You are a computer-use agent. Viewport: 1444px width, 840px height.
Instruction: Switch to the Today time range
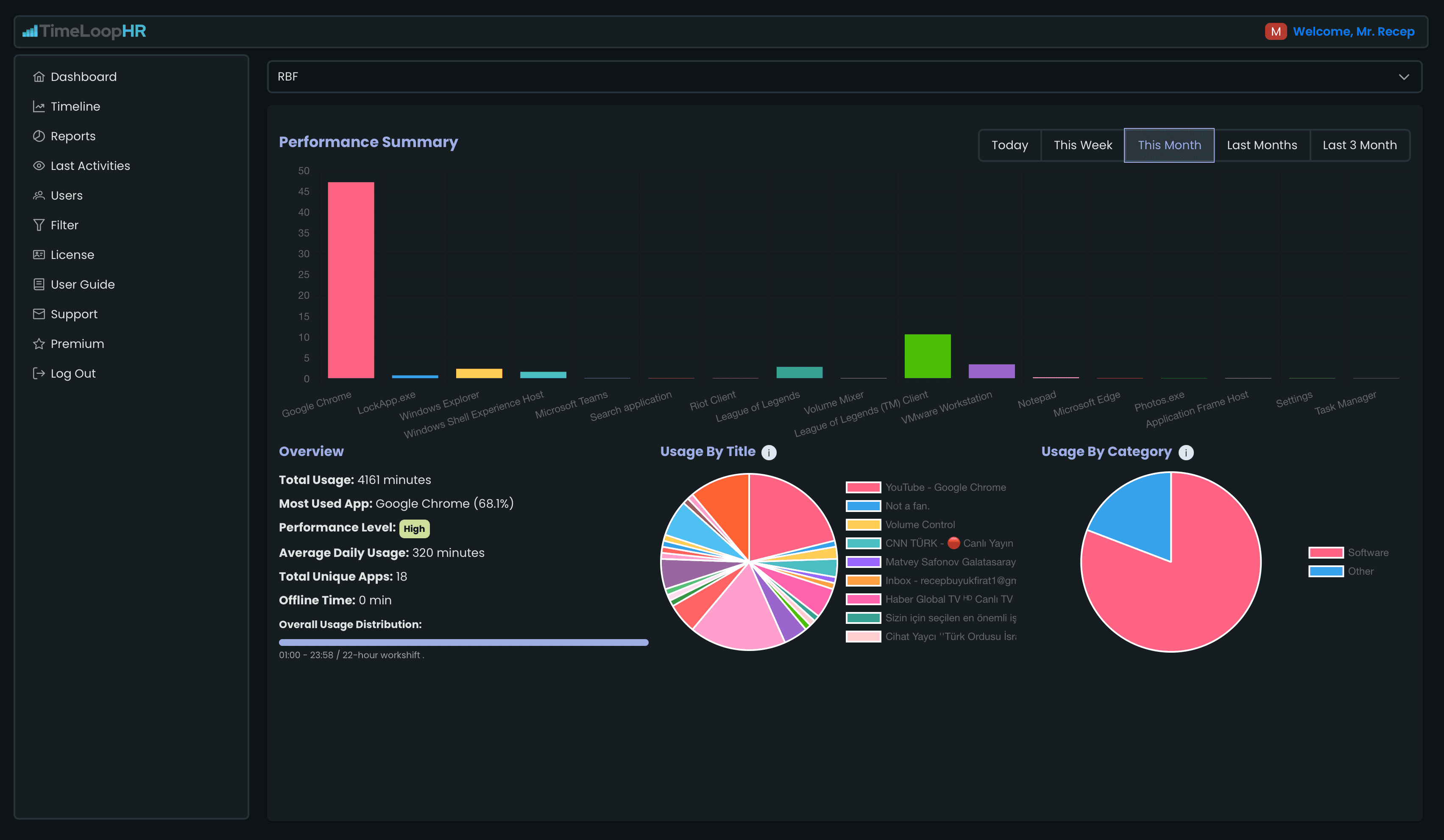(1009, 145)
